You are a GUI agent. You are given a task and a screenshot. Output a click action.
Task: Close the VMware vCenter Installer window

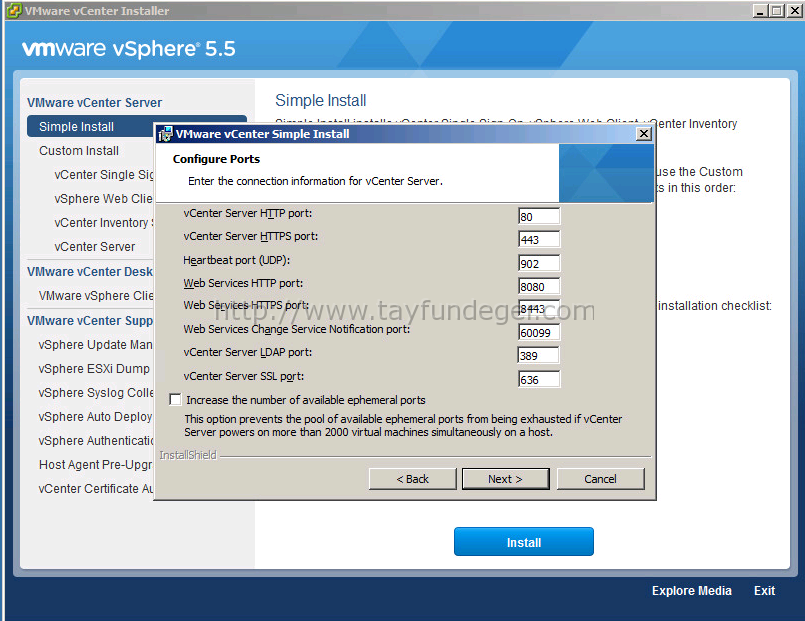pos(794,10)
